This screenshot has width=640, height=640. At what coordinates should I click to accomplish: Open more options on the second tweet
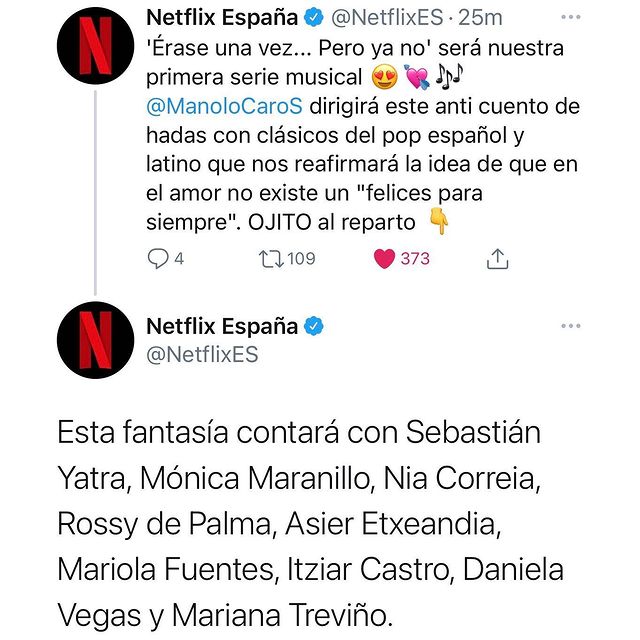click(x=571, y=326)
